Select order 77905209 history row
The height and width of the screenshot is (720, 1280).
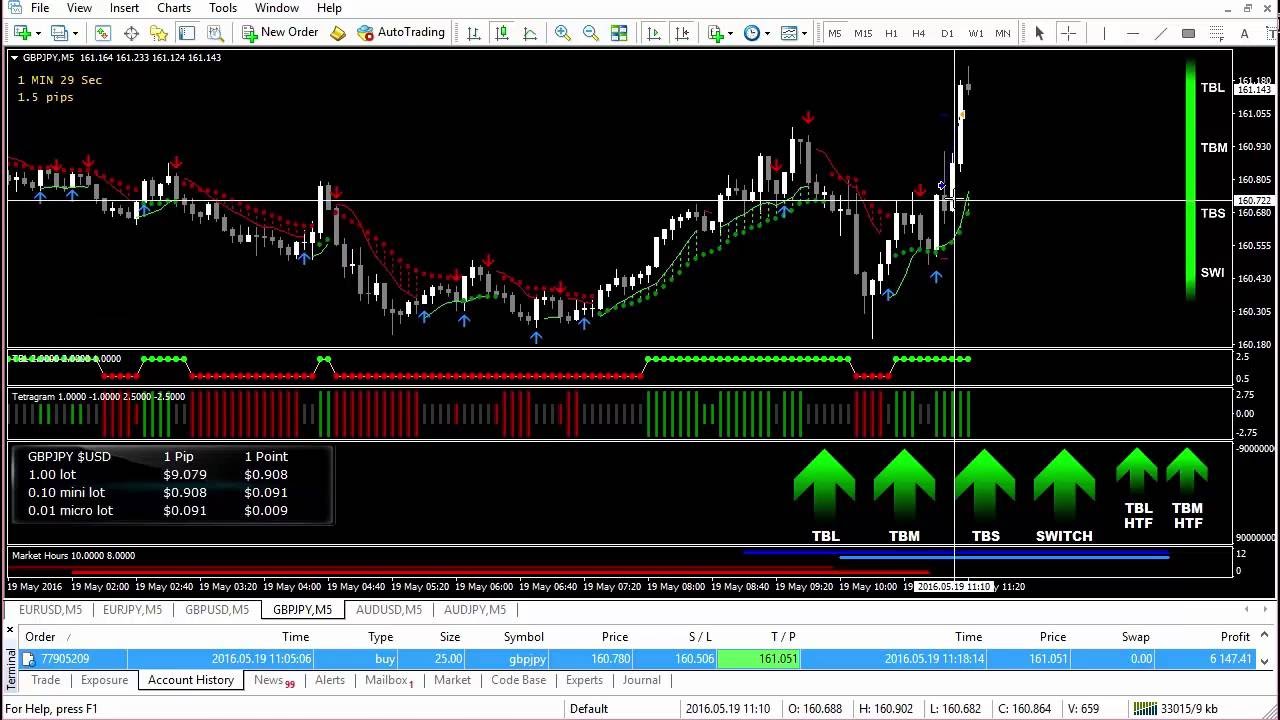tap(638, 659)
